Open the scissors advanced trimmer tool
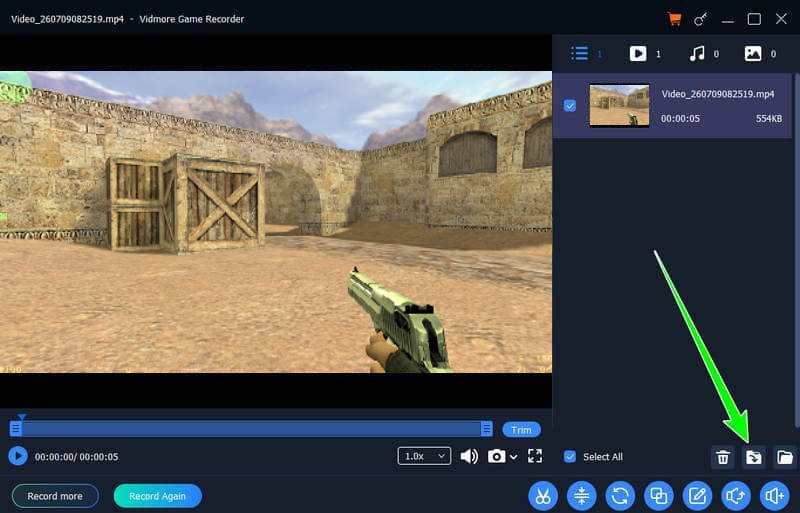Screen dimensions: 800x513 (x=543, y=496)
